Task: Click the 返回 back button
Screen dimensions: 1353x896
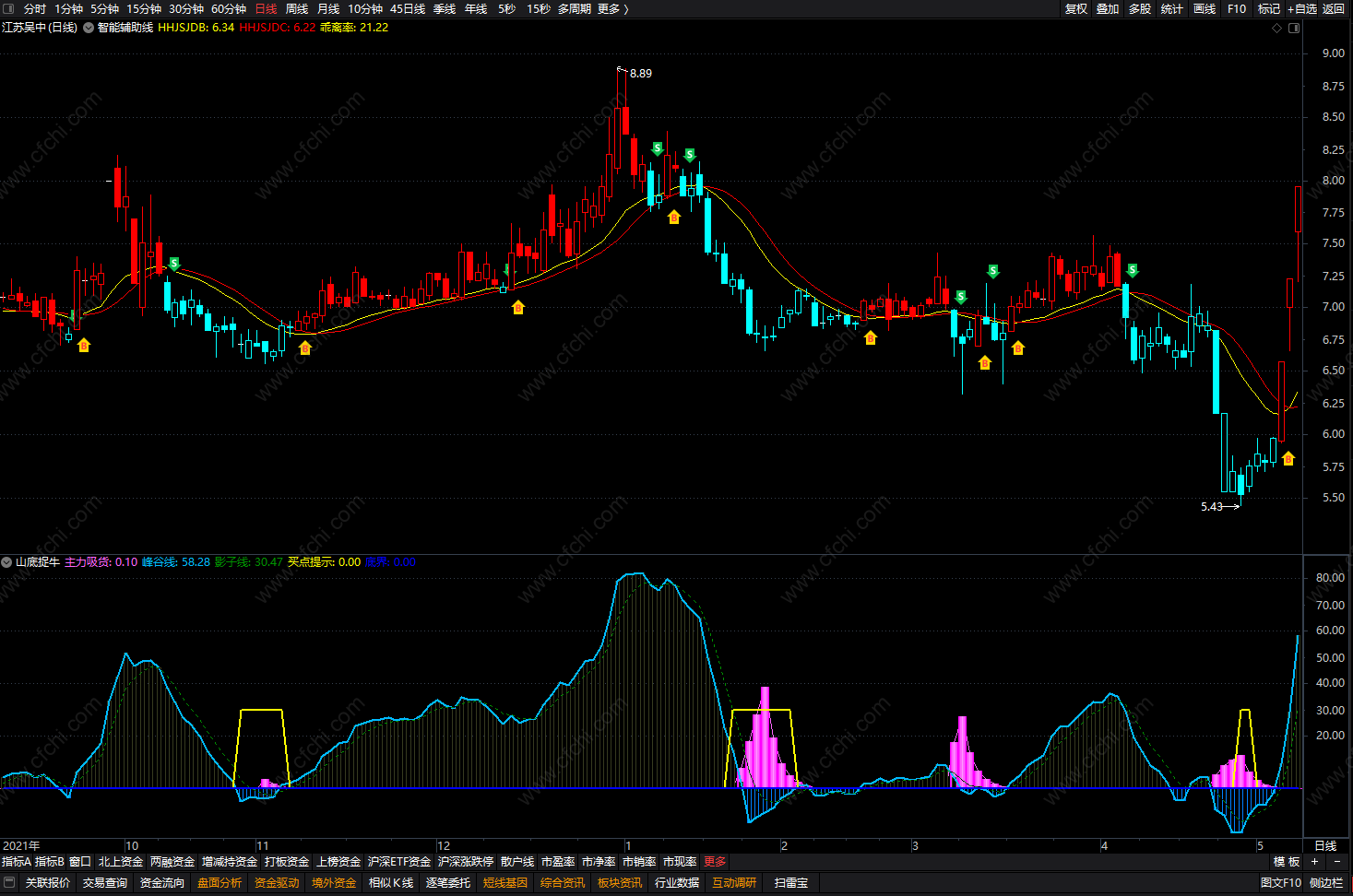Action: 1334,8
